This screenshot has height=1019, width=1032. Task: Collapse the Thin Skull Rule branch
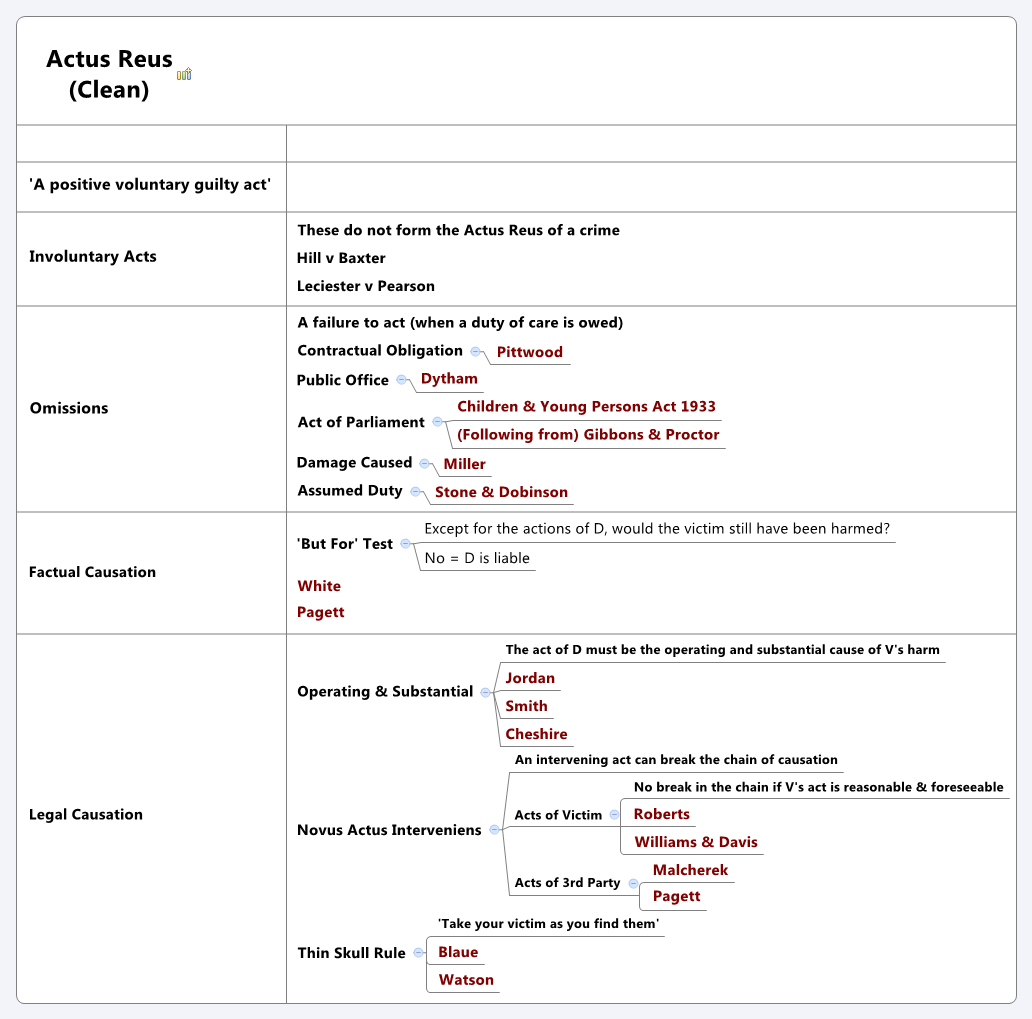(x=418, y=953)
